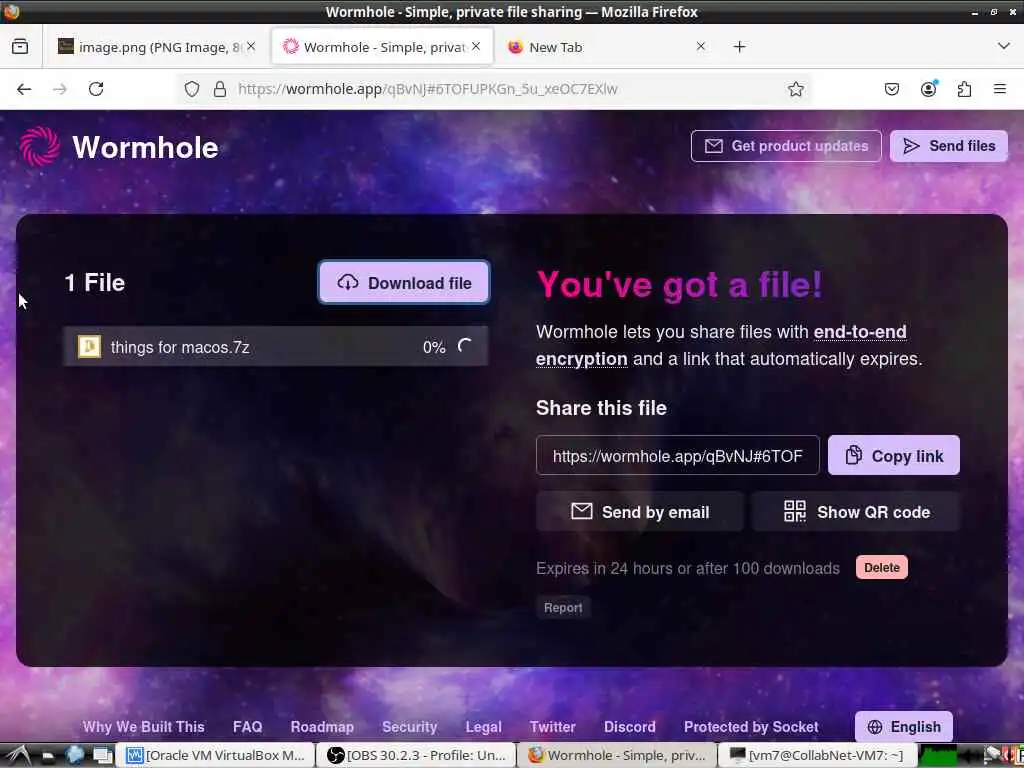Select 'things for macos.7z' file row
Image resolution: width=1024 pixels, height=768 pixels.
(x=276, y=347)
